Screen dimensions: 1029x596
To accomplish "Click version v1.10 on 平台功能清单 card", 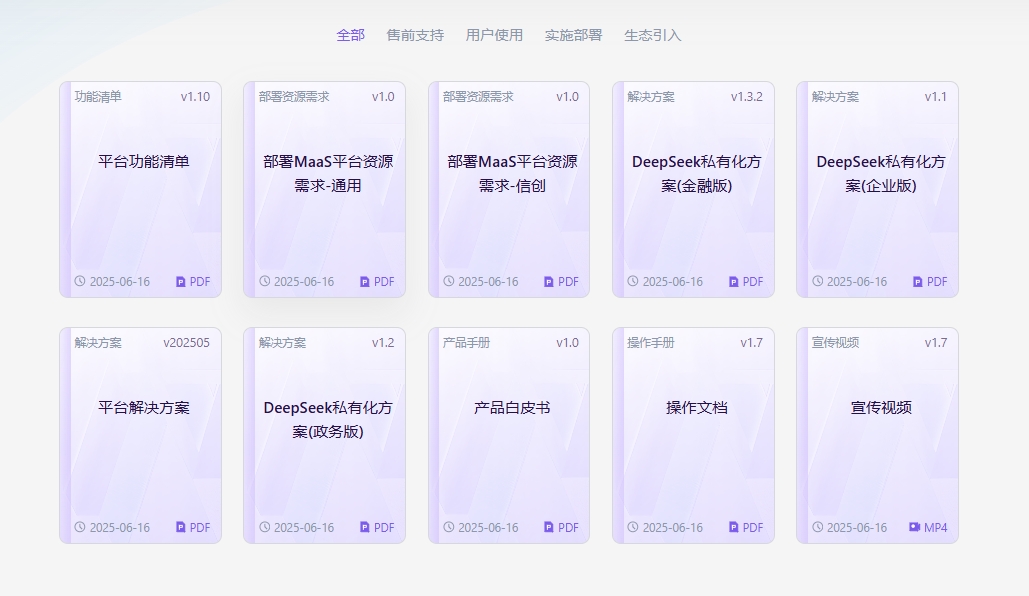I will point(195,96).
